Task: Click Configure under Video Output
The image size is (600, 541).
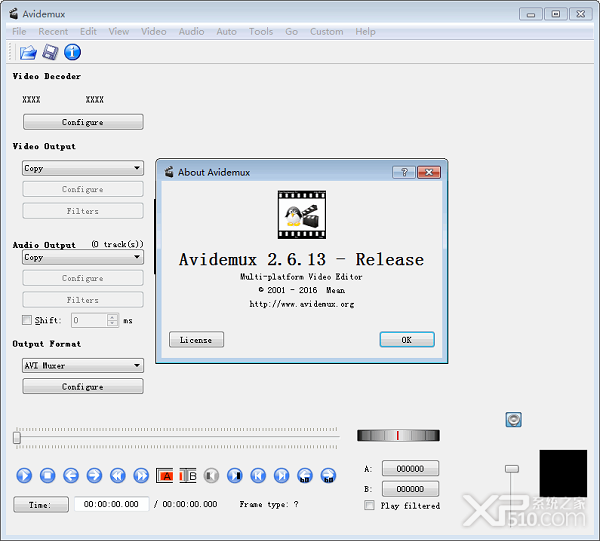Action: pos(83,189)
